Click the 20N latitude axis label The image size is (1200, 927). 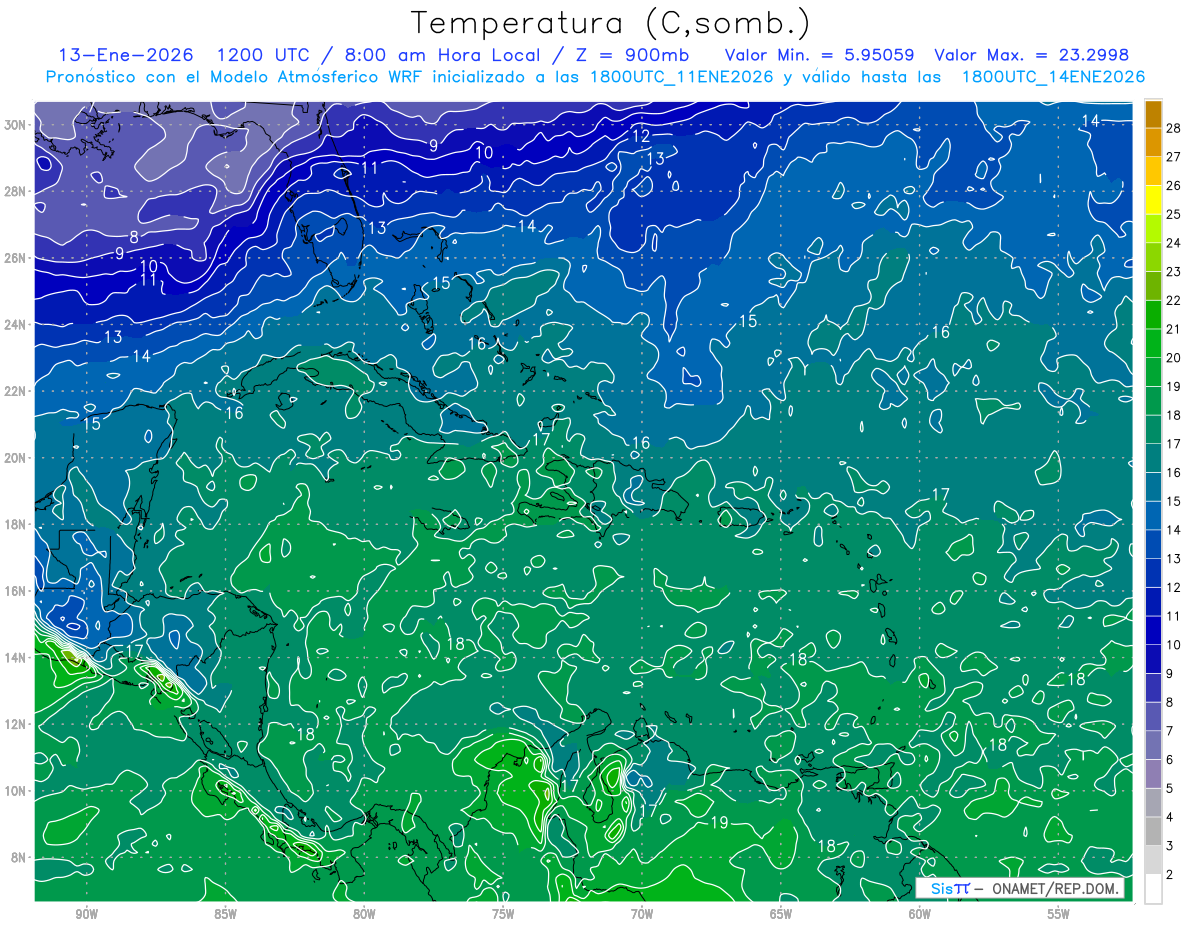tap(17, 458)
